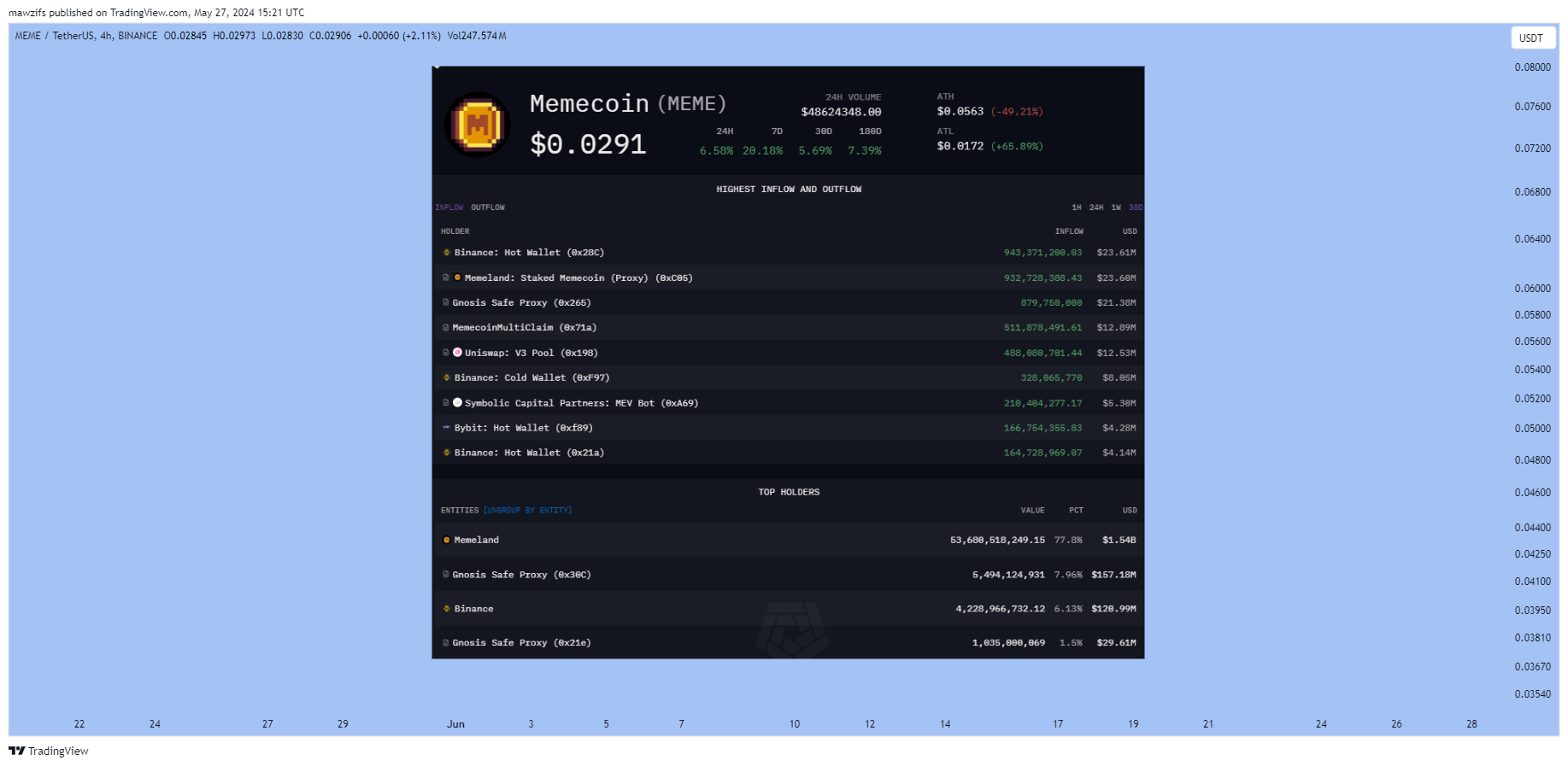Open Memeland: Staked Memecoin (Proxy) holder
This screenshot has height=766, width=1568.
[578, 278]
